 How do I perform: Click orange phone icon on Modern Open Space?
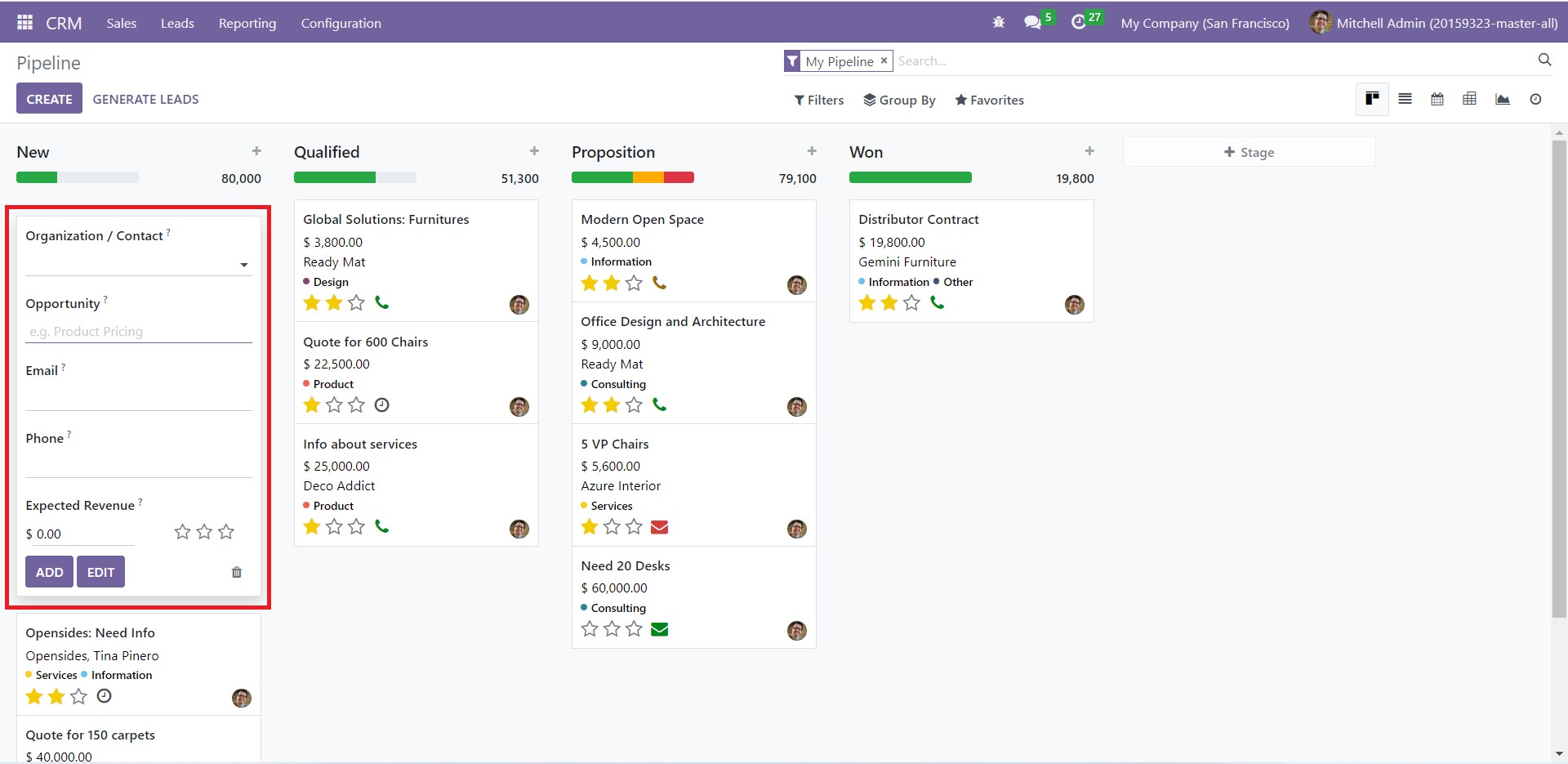(x=659, y=283)
